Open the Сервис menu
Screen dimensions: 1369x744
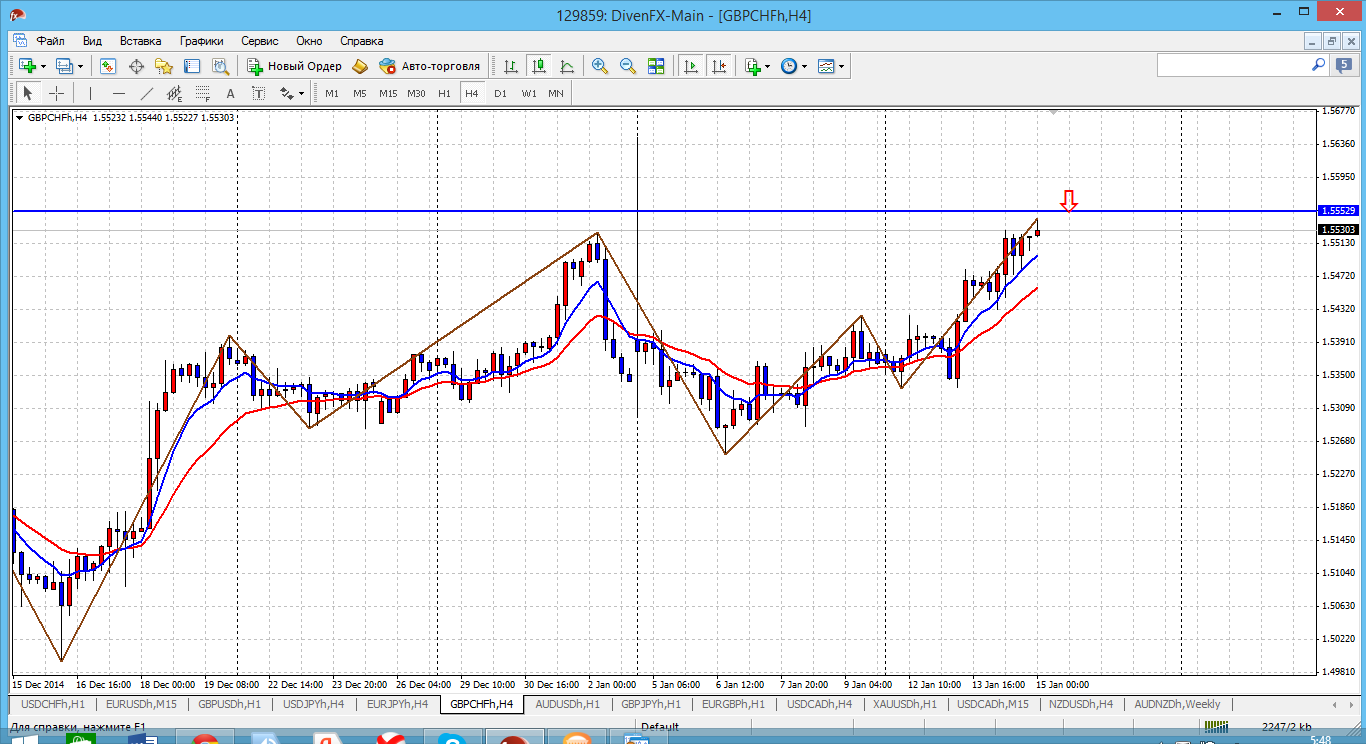[260, 41]
